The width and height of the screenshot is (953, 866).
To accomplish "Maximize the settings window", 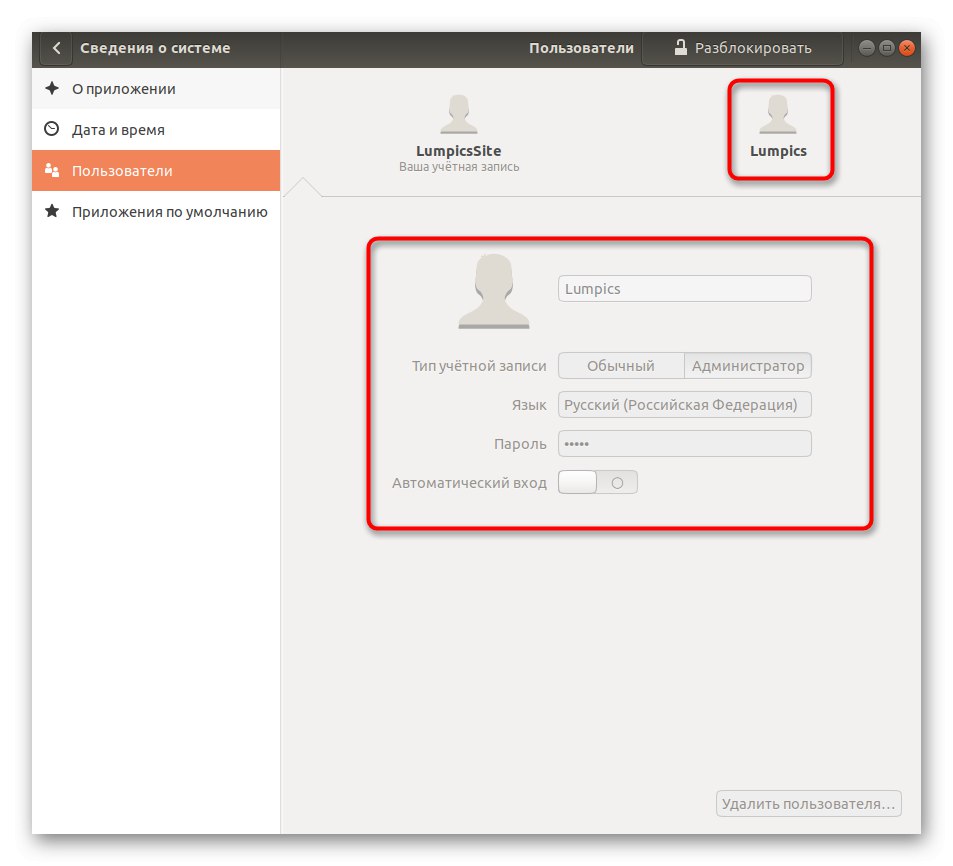I will pyautogui.click(x=887, y=48).
